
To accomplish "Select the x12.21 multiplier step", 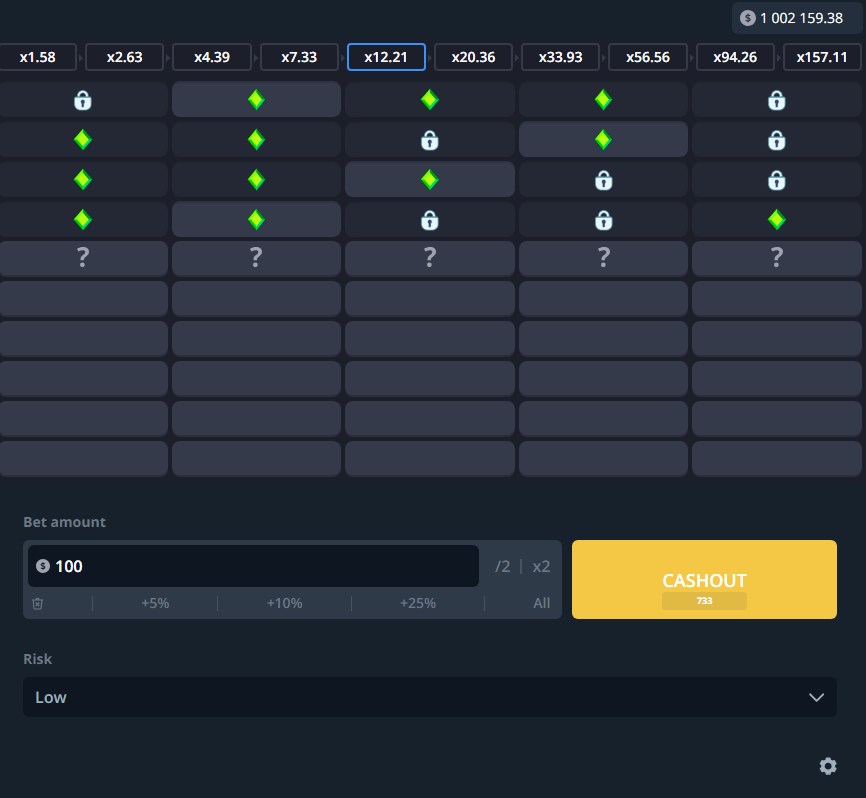I will tap(386, 57).
